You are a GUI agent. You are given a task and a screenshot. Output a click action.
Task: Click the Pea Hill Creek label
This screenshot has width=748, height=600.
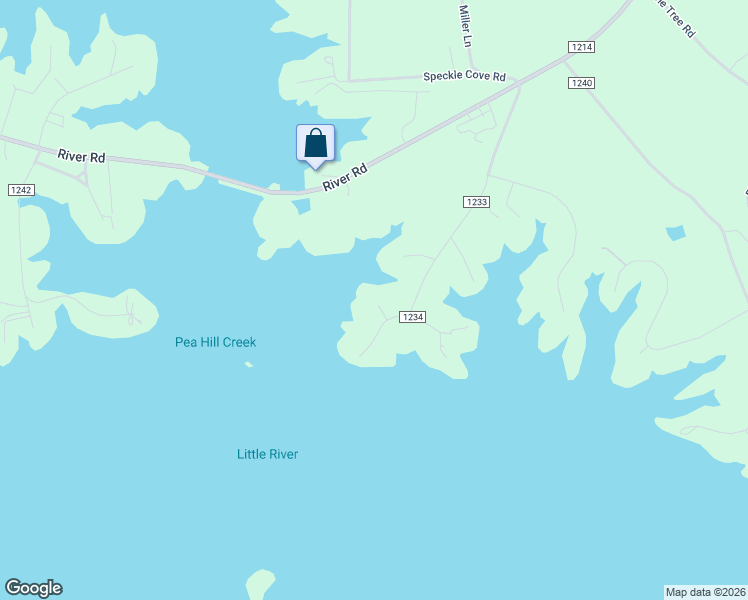[x=216, y=342]
